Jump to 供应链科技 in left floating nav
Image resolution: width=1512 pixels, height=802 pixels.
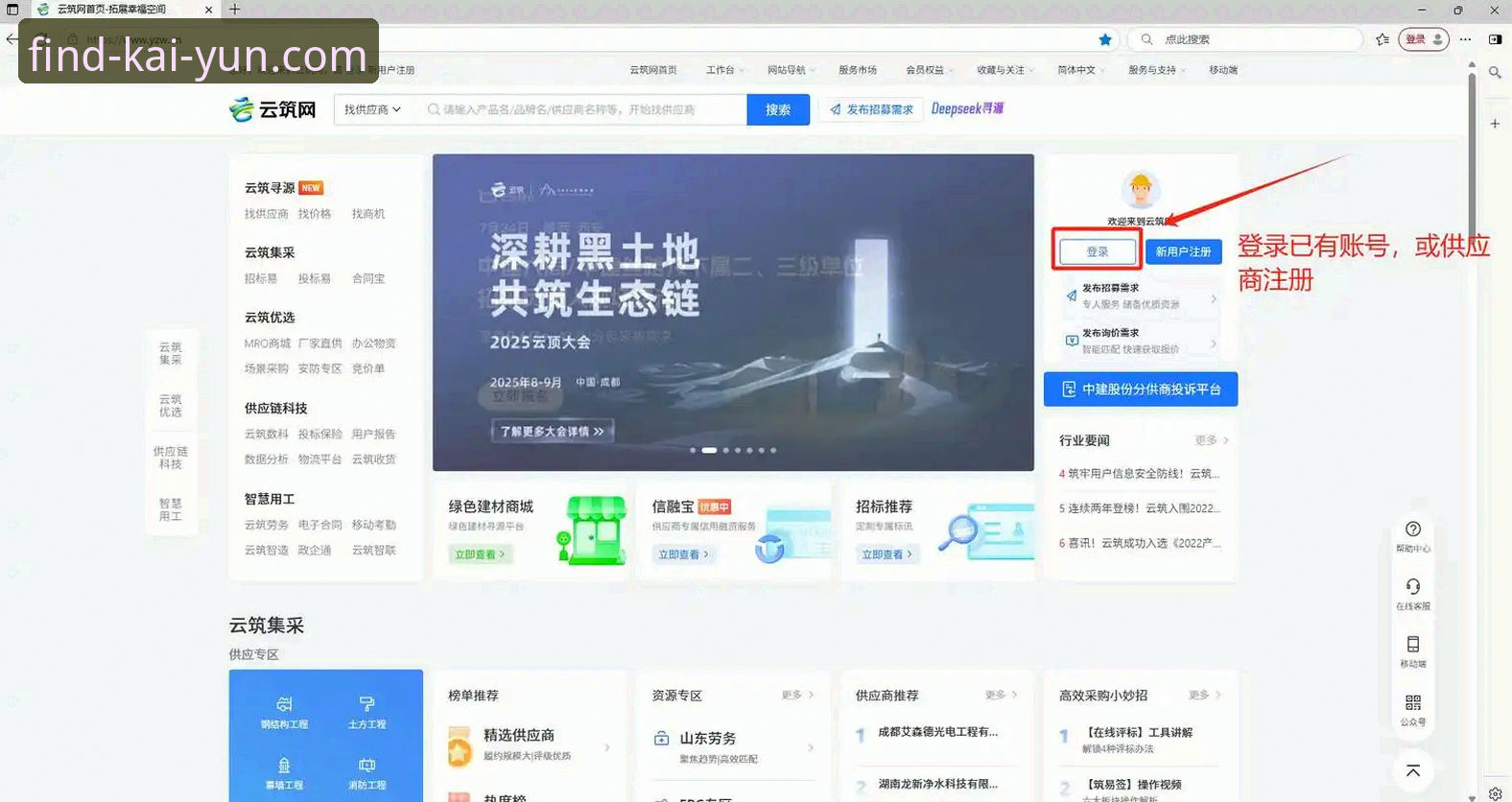(x=171, y=458)
